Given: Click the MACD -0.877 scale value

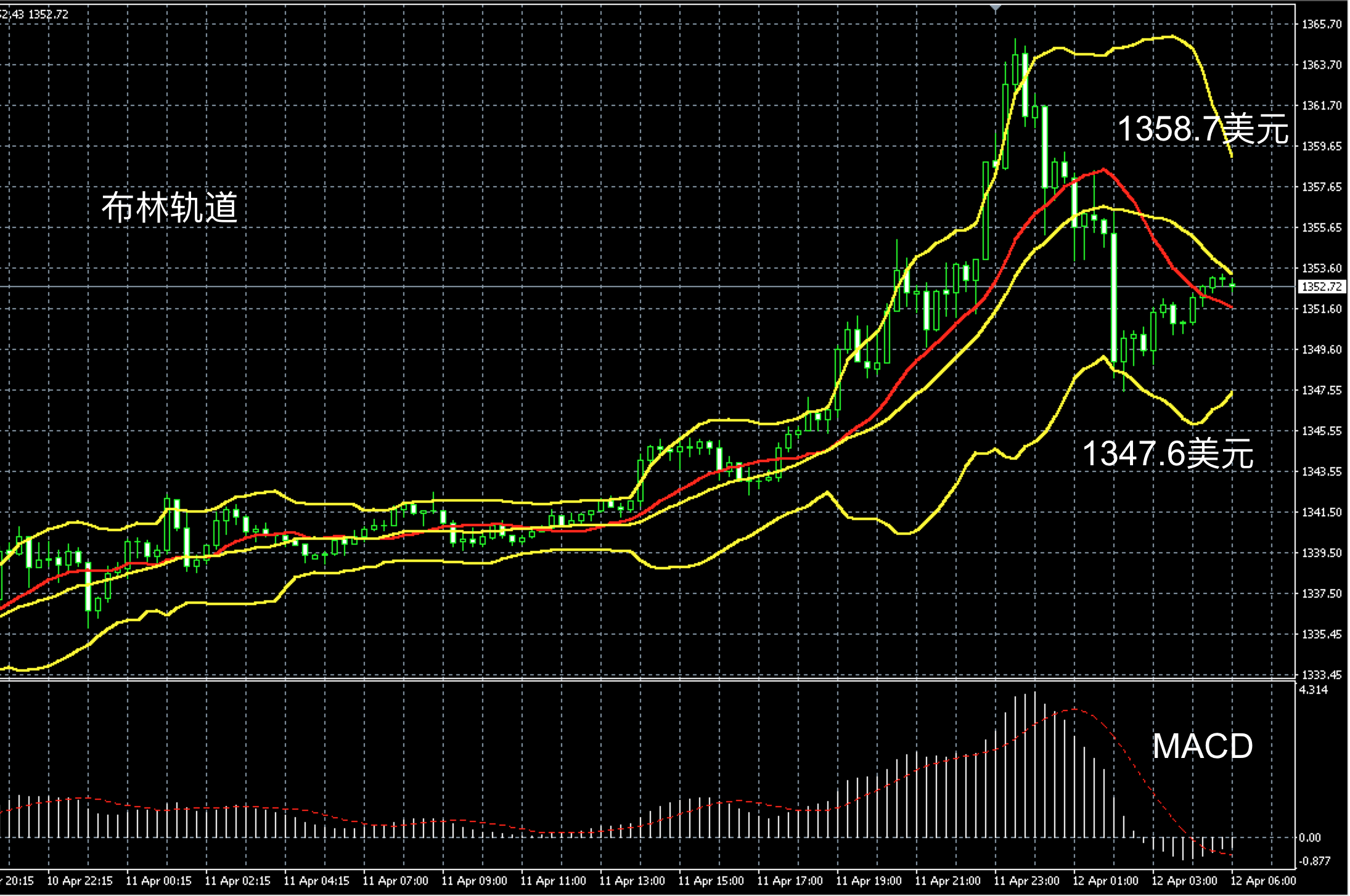Looking at the screenshot, I should (1314, 861).
